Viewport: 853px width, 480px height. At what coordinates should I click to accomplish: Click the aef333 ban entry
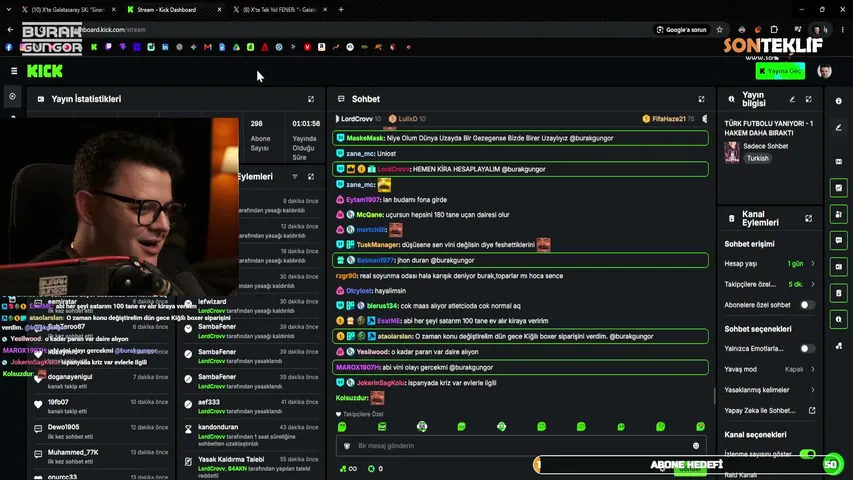pos(252,406)
